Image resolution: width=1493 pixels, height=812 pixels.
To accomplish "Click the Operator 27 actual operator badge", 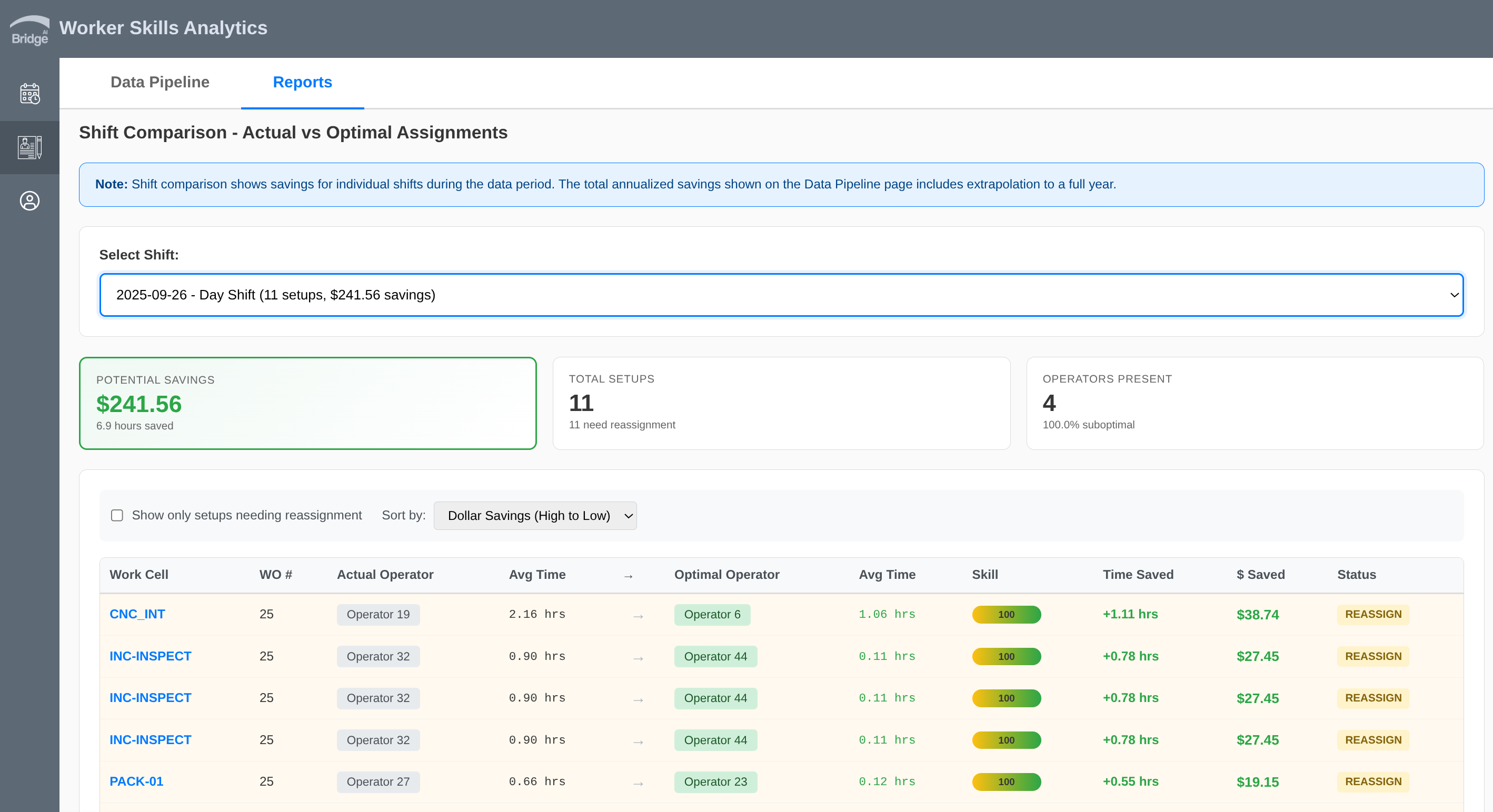I will (378, 782).
